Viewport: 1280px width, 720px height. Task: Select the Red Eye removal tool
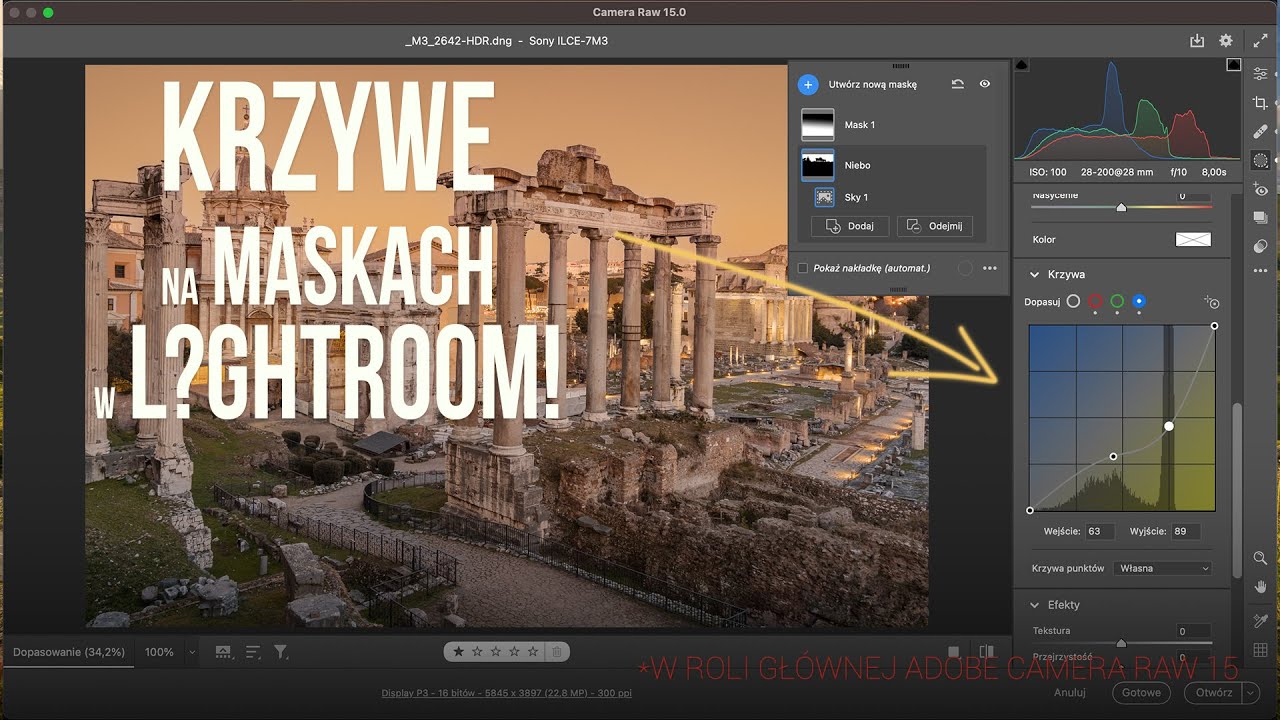[x=1260, y=190]
